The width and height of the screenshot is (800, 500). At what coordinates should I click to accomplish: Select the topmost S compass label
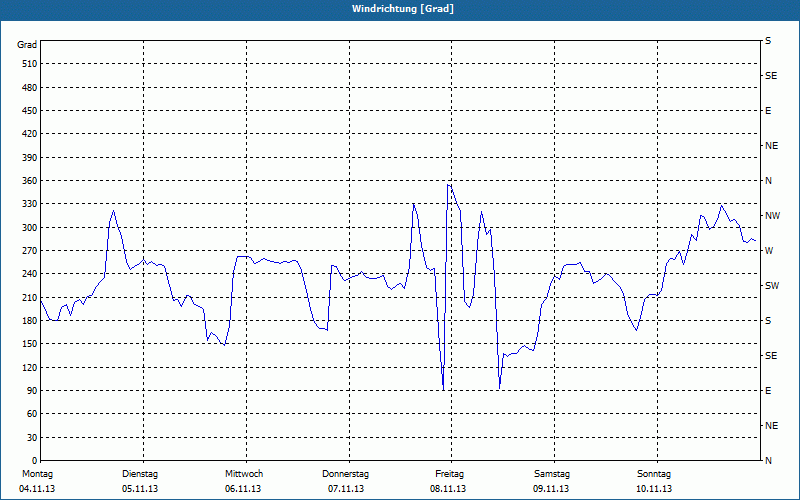pos(768,41)
